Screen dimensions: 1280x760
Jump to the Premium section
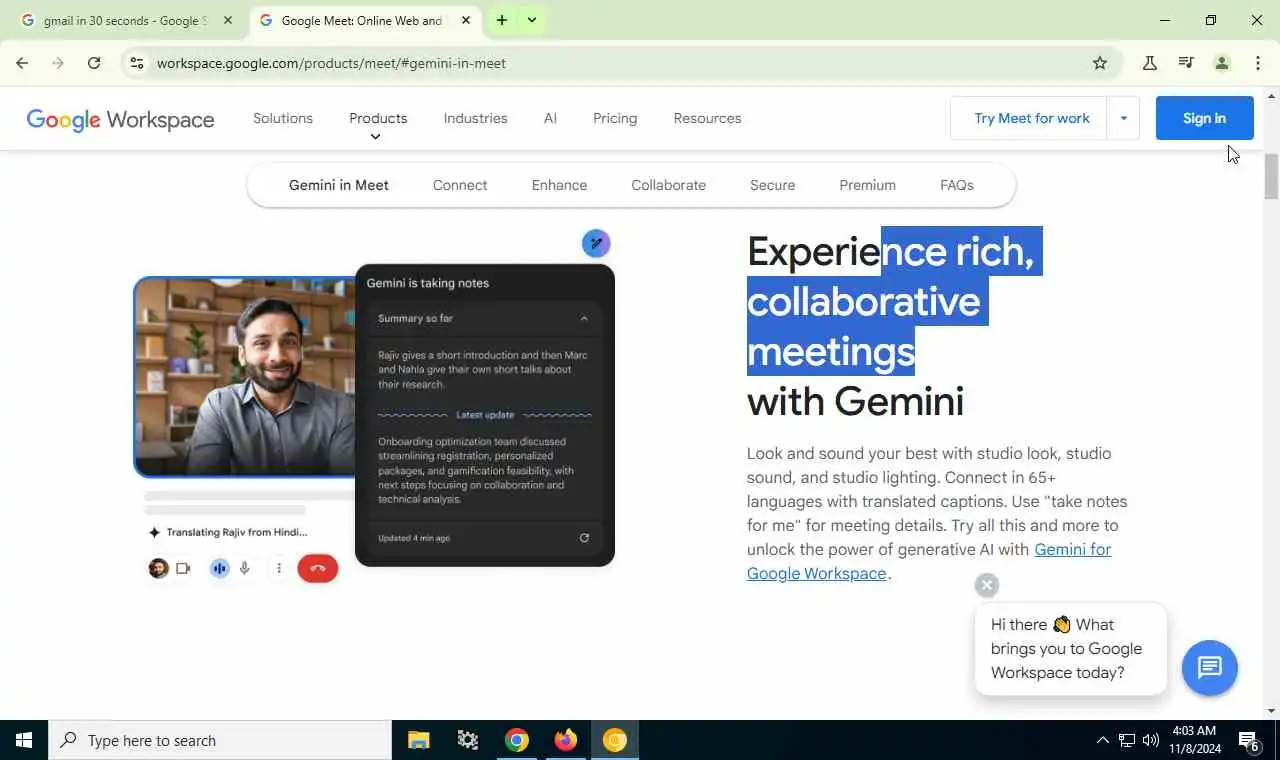point(867,185)
